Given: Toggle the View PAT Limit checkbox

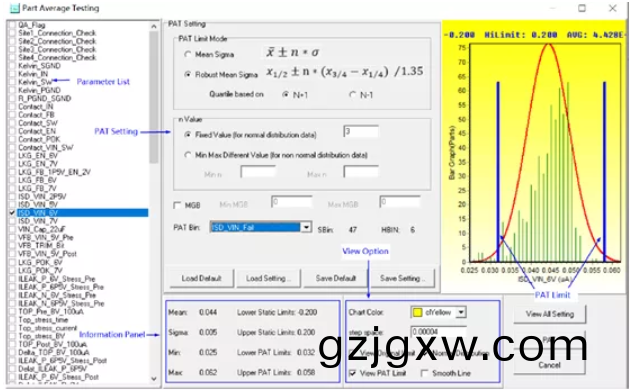Looking at the screenshot, I should 353,373.
